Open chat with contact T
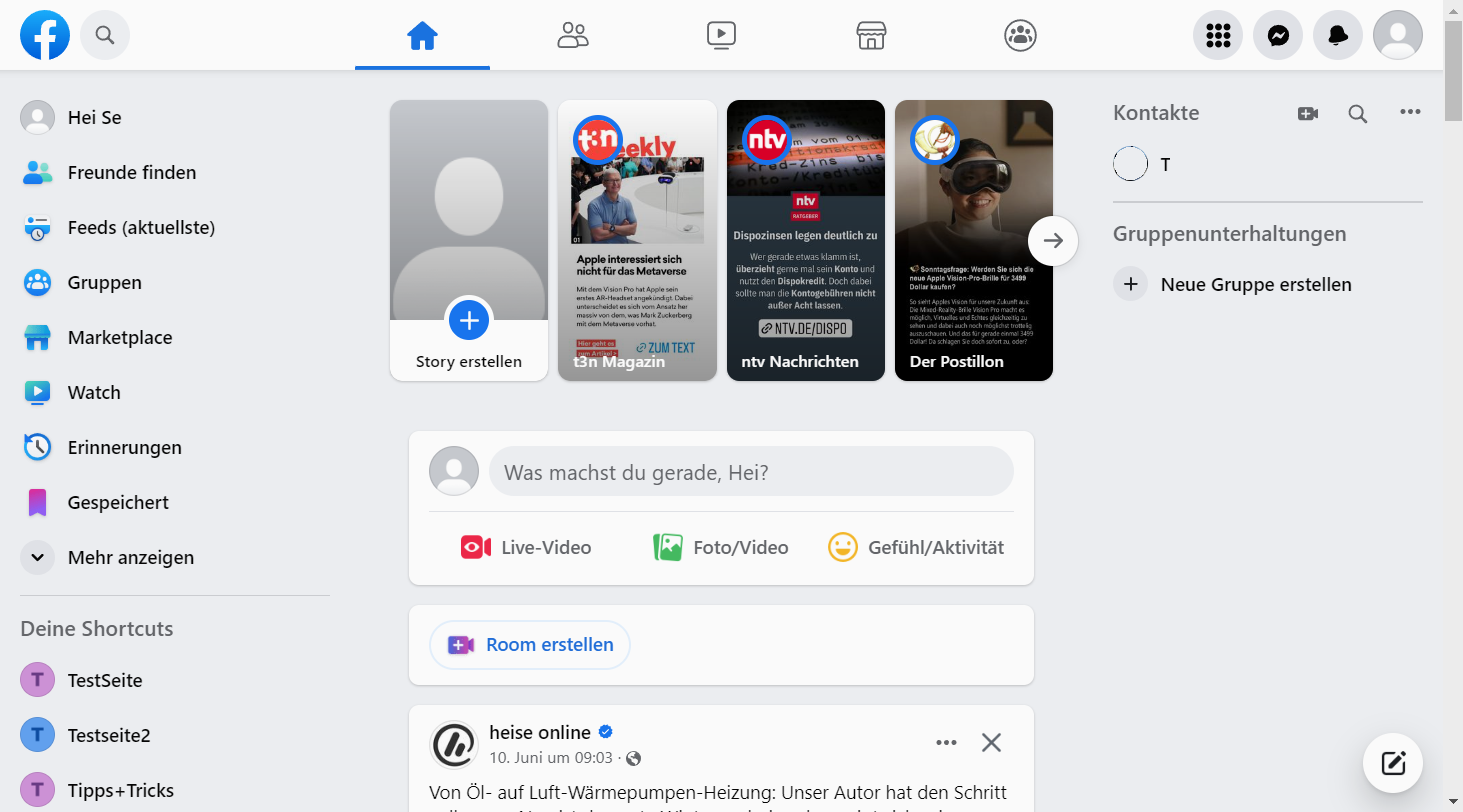 pos(1267,164)
